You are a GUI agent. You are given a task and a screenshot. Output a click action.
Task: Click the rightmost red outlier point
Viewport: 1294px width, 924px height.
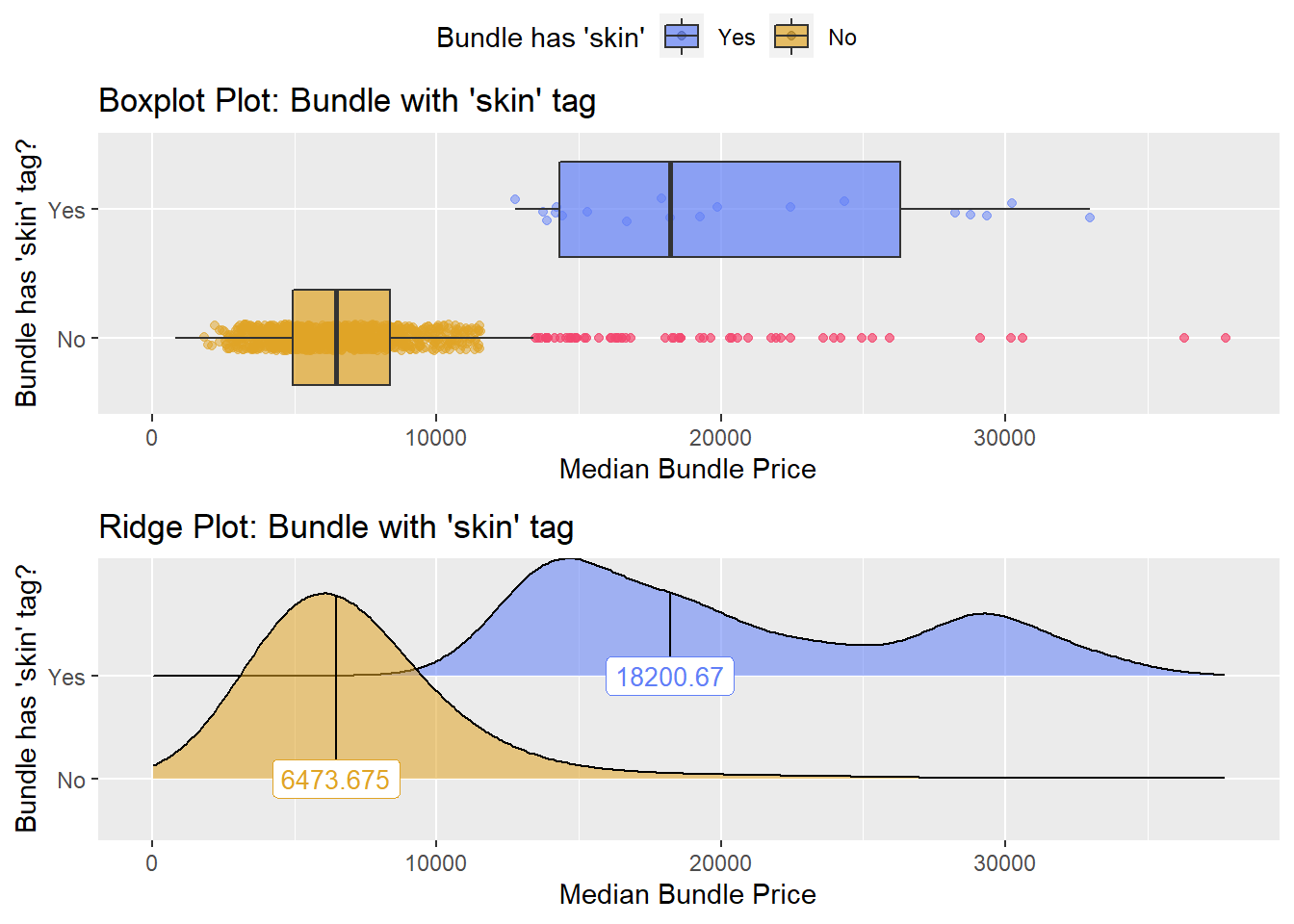[1226, 338]
